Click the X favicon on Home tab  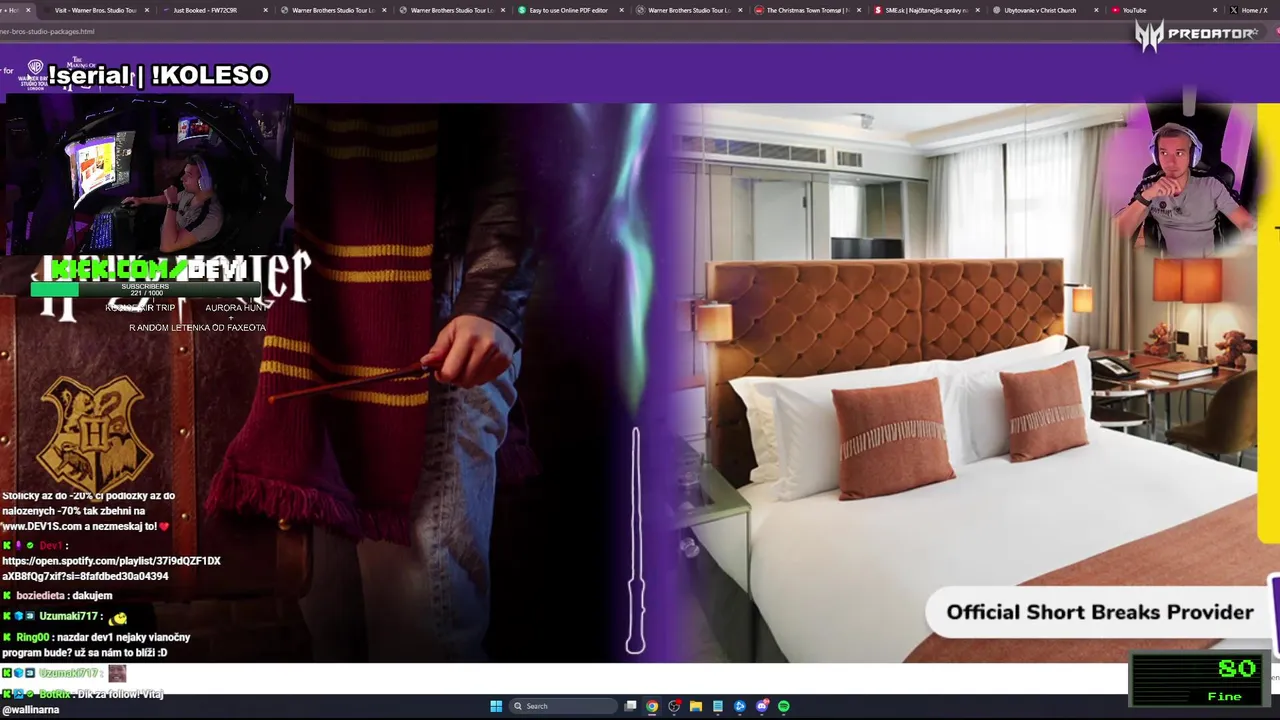(1234, 10)
